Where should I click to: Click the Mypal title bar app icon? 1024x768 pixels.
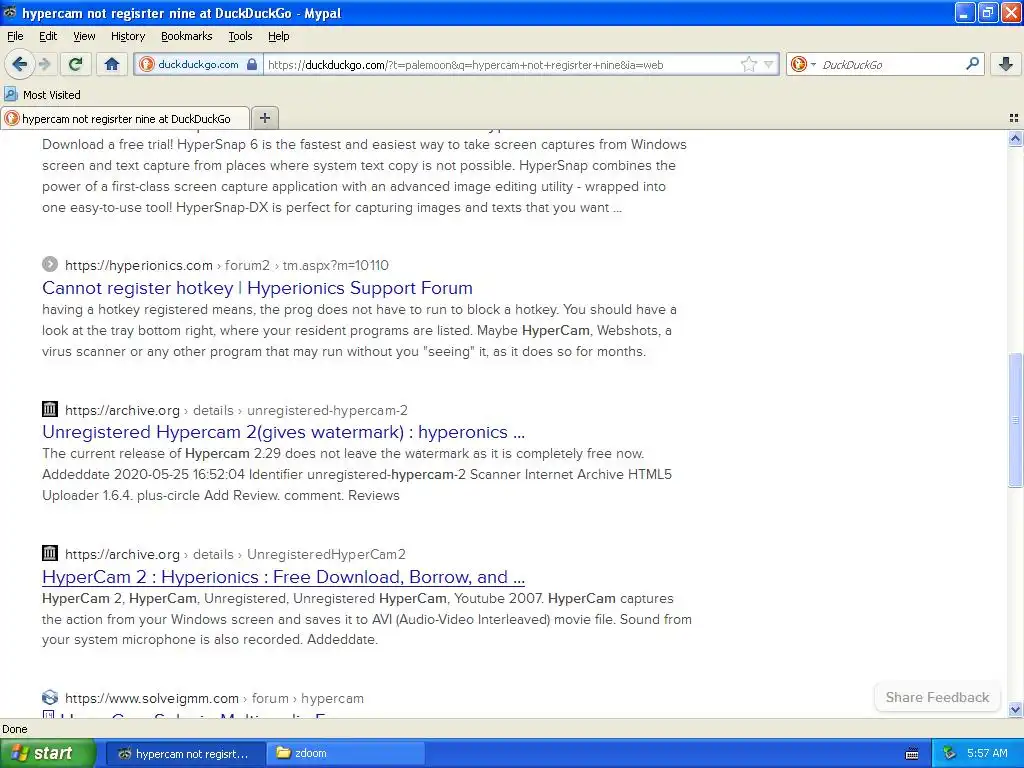coord(10,12)
